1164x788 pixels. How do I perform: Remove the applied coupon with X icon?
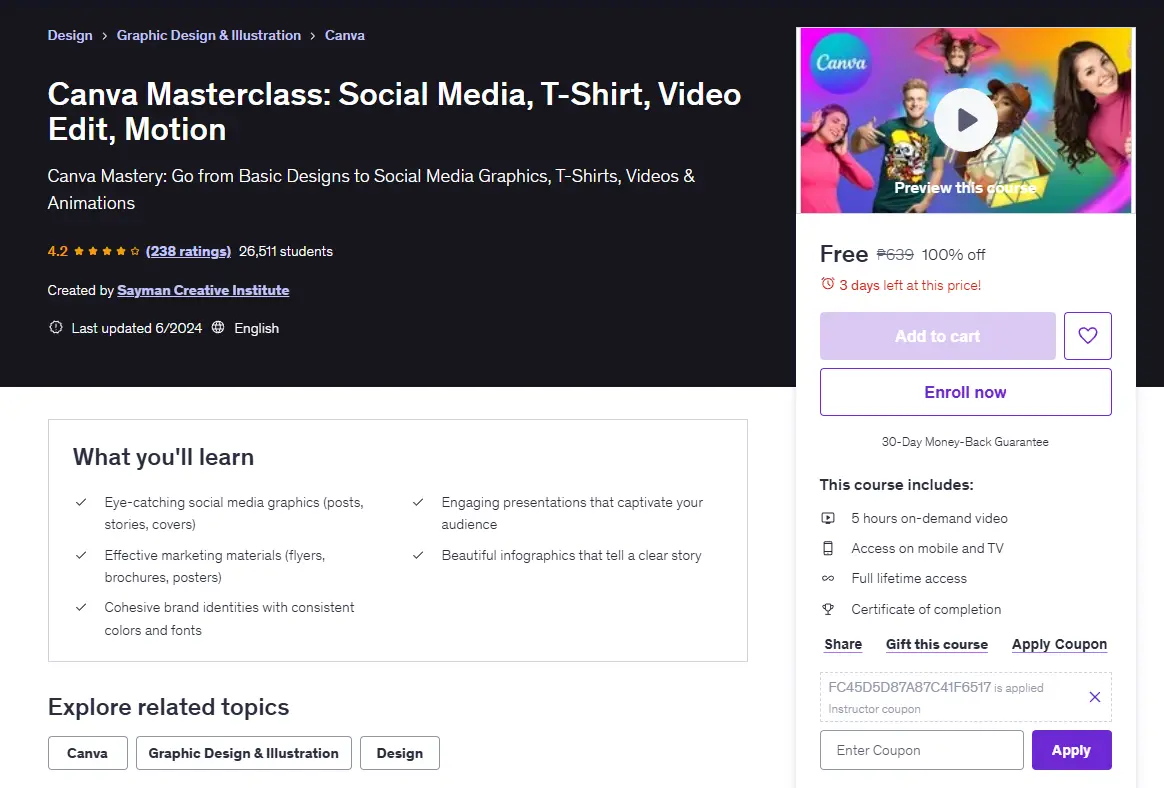click(x=1094, y=697)
